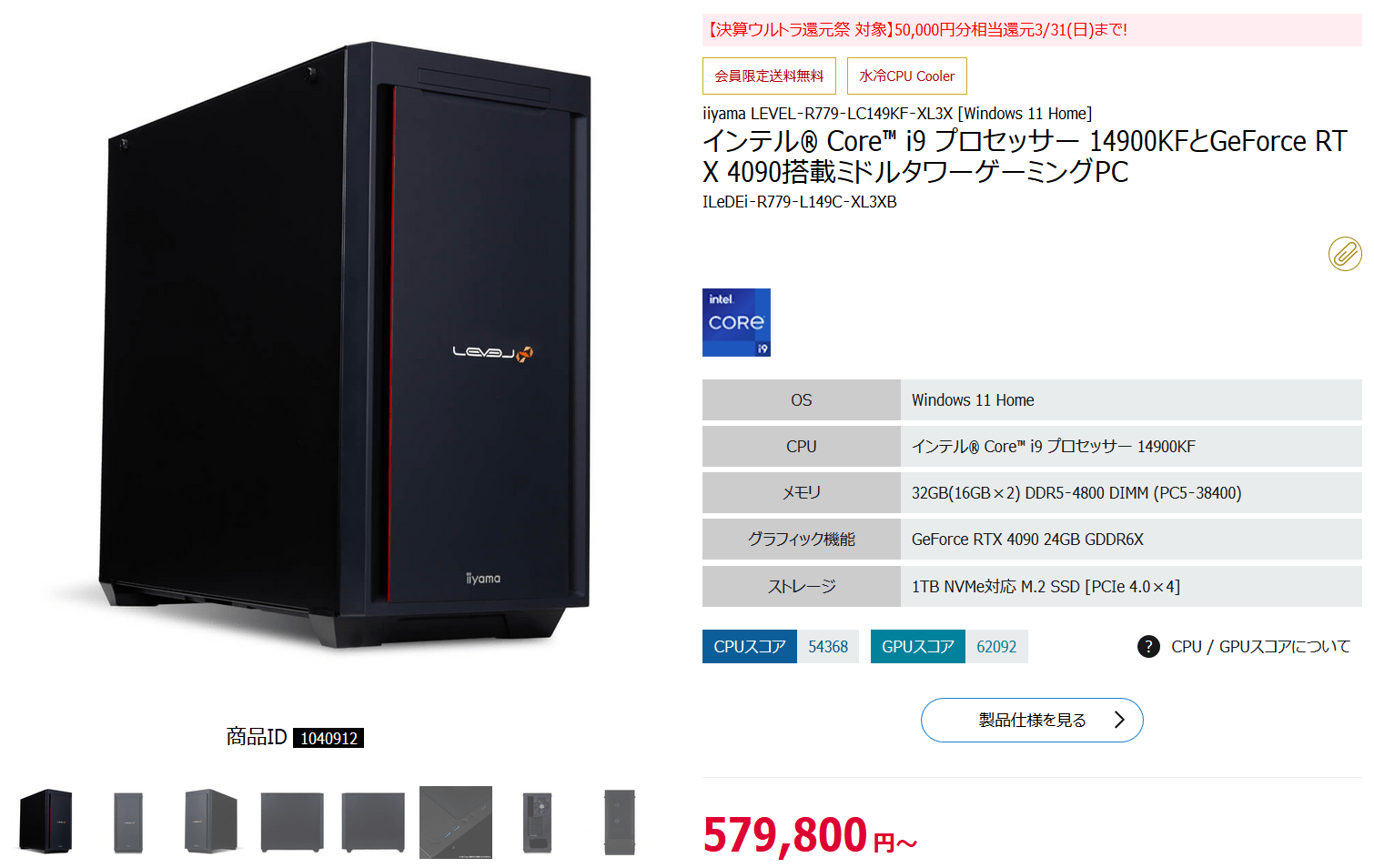Click the gold paperclip icon
The height and width of the screenshot is (868, 1374).
[x=1345, y=254]
